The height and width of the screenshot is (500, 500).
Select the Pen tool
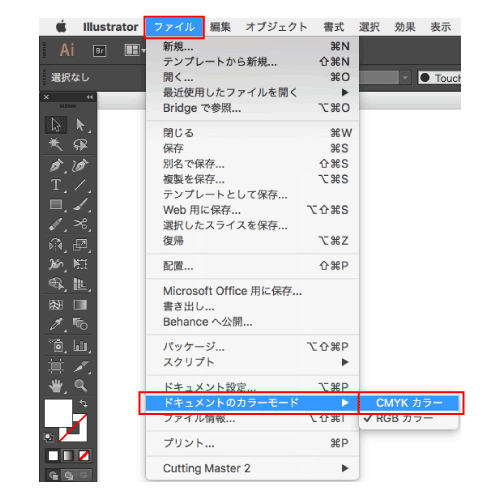pos(56,165)
